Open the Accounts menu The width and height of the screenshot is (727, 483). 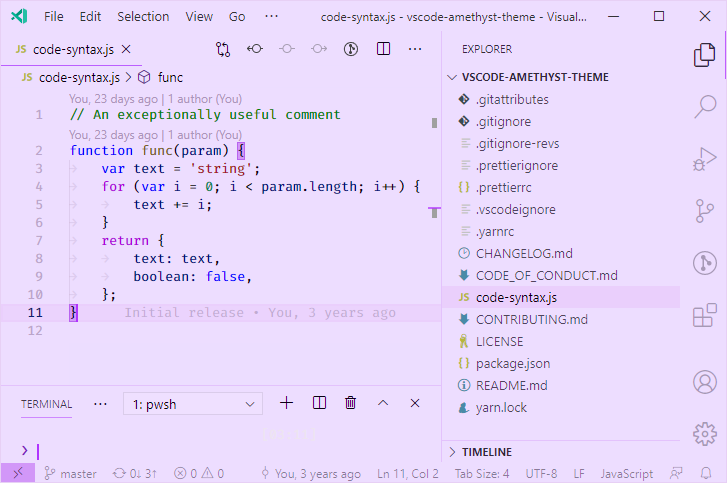tap(705, 382)
